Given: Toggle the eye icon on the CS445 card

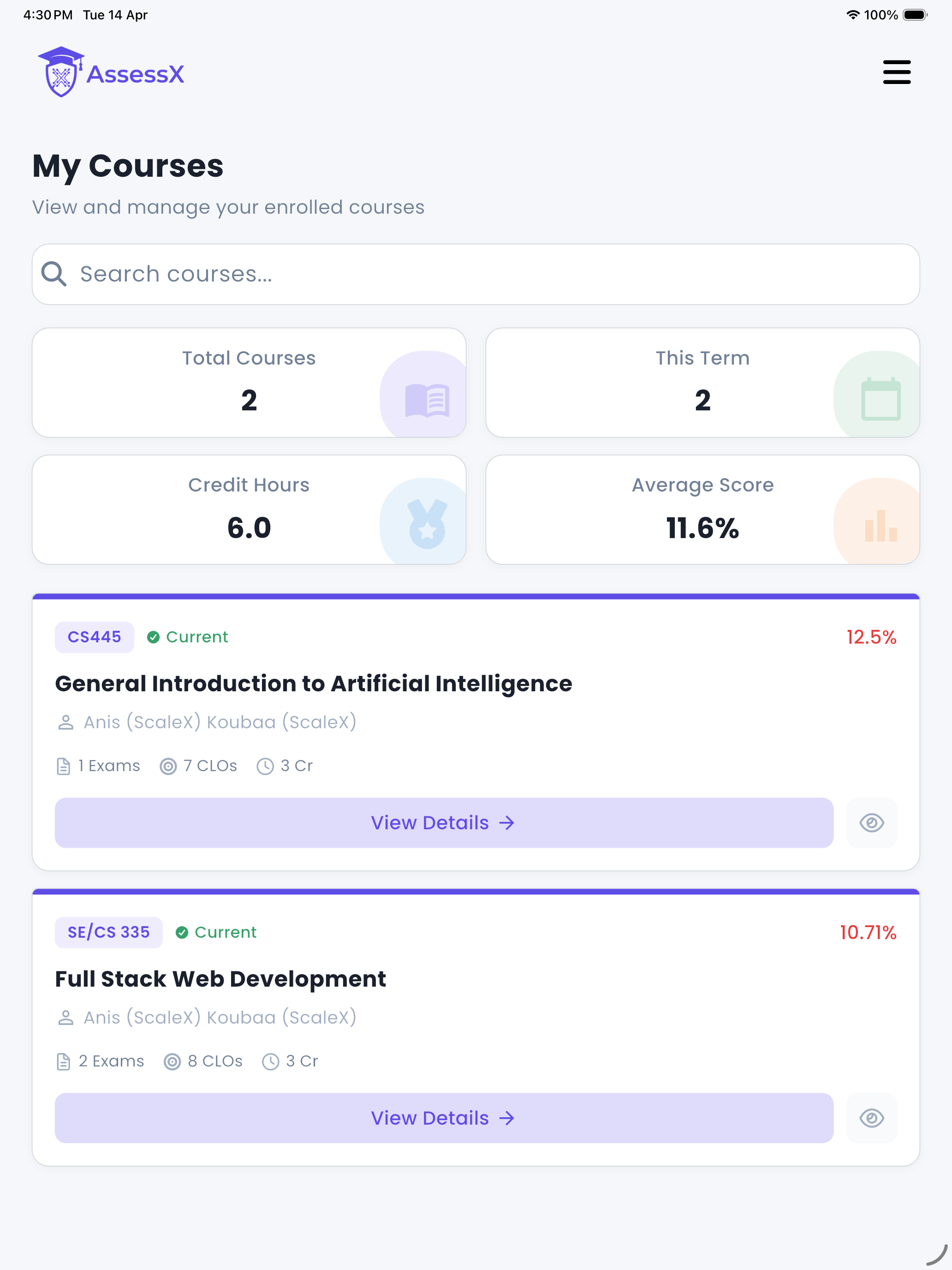Looking at the screenshot, I should (x=871, y=822).
